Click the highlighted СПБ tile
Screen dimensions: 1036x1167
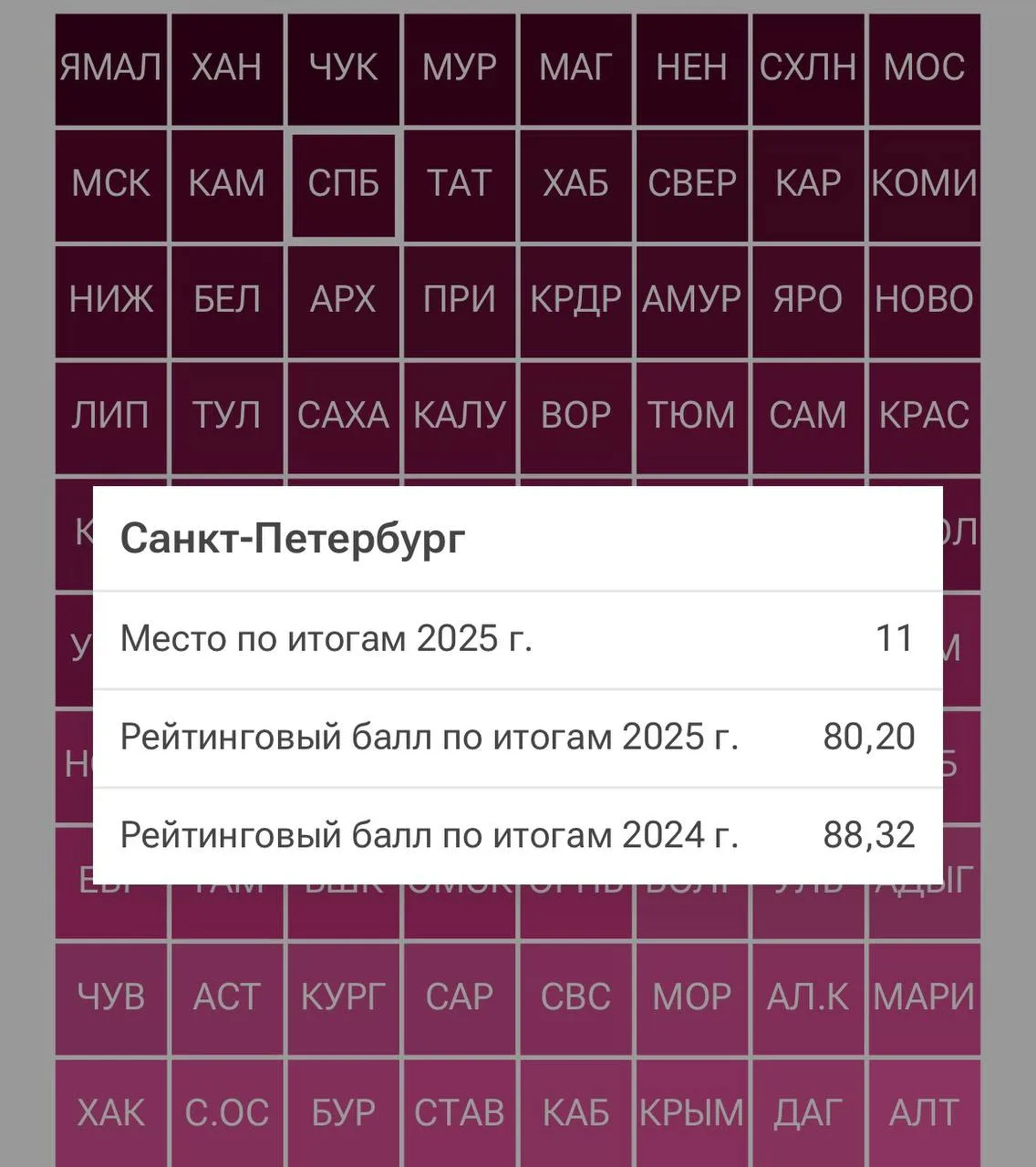[x=343, y=185]
